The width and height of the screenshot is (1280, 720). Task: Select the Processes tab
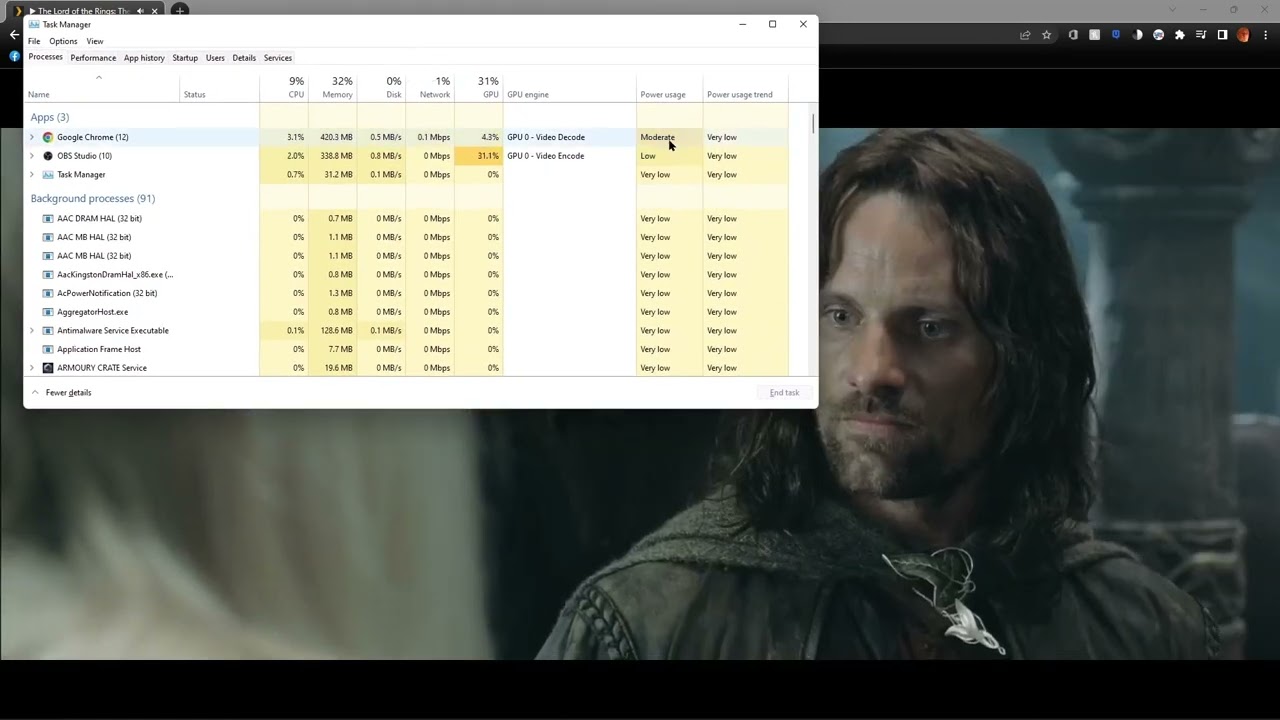click(x=45, y=57)
